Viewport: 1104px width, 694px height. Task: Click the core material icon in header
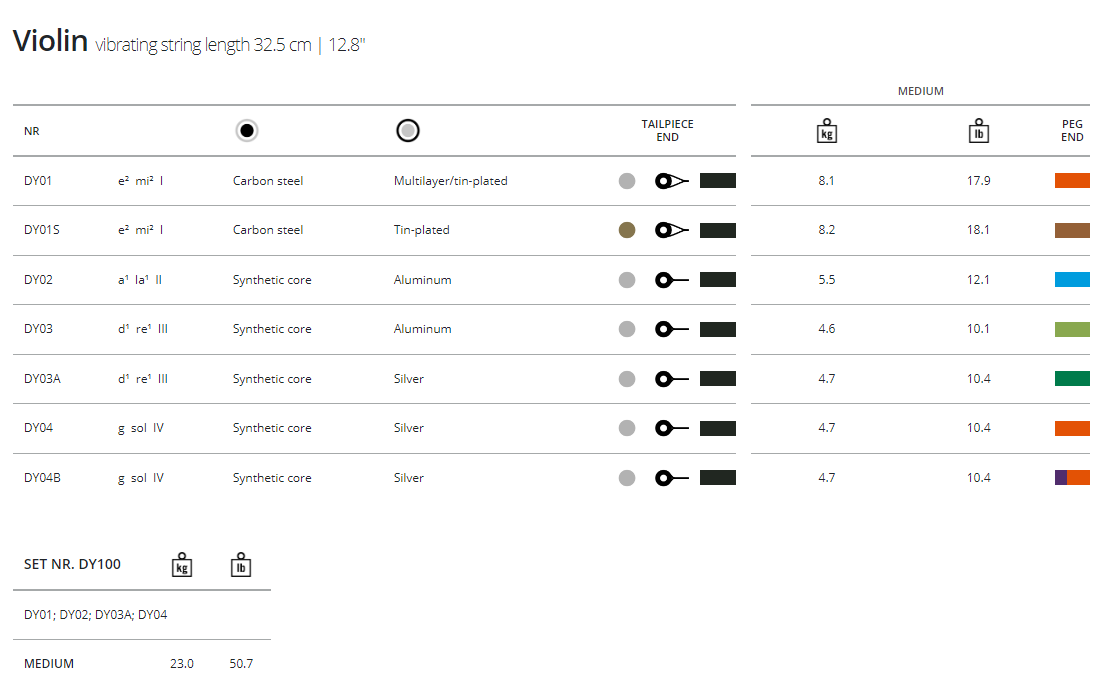247,131
